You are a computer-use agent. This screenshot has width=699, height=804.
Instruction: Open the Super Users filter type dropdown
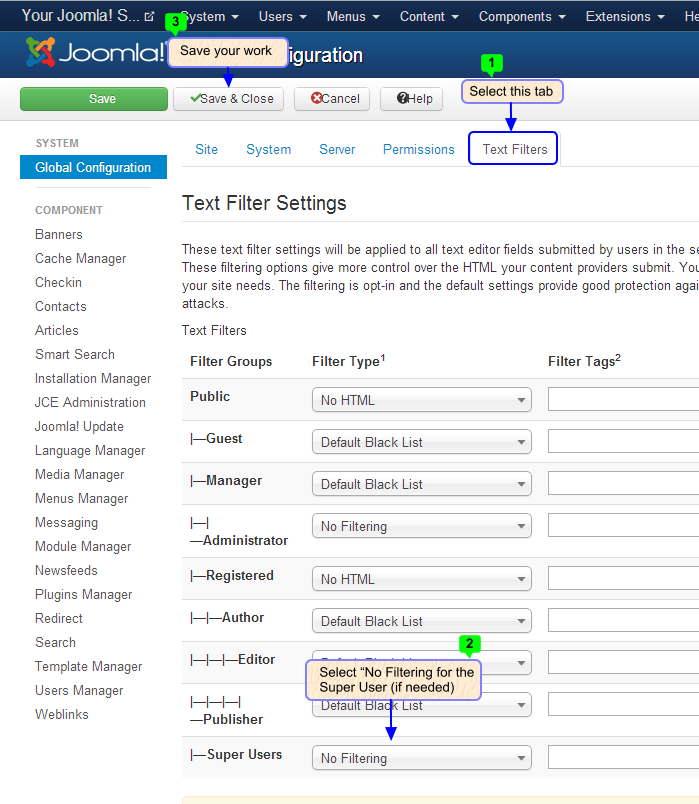[x=422, y=758]
